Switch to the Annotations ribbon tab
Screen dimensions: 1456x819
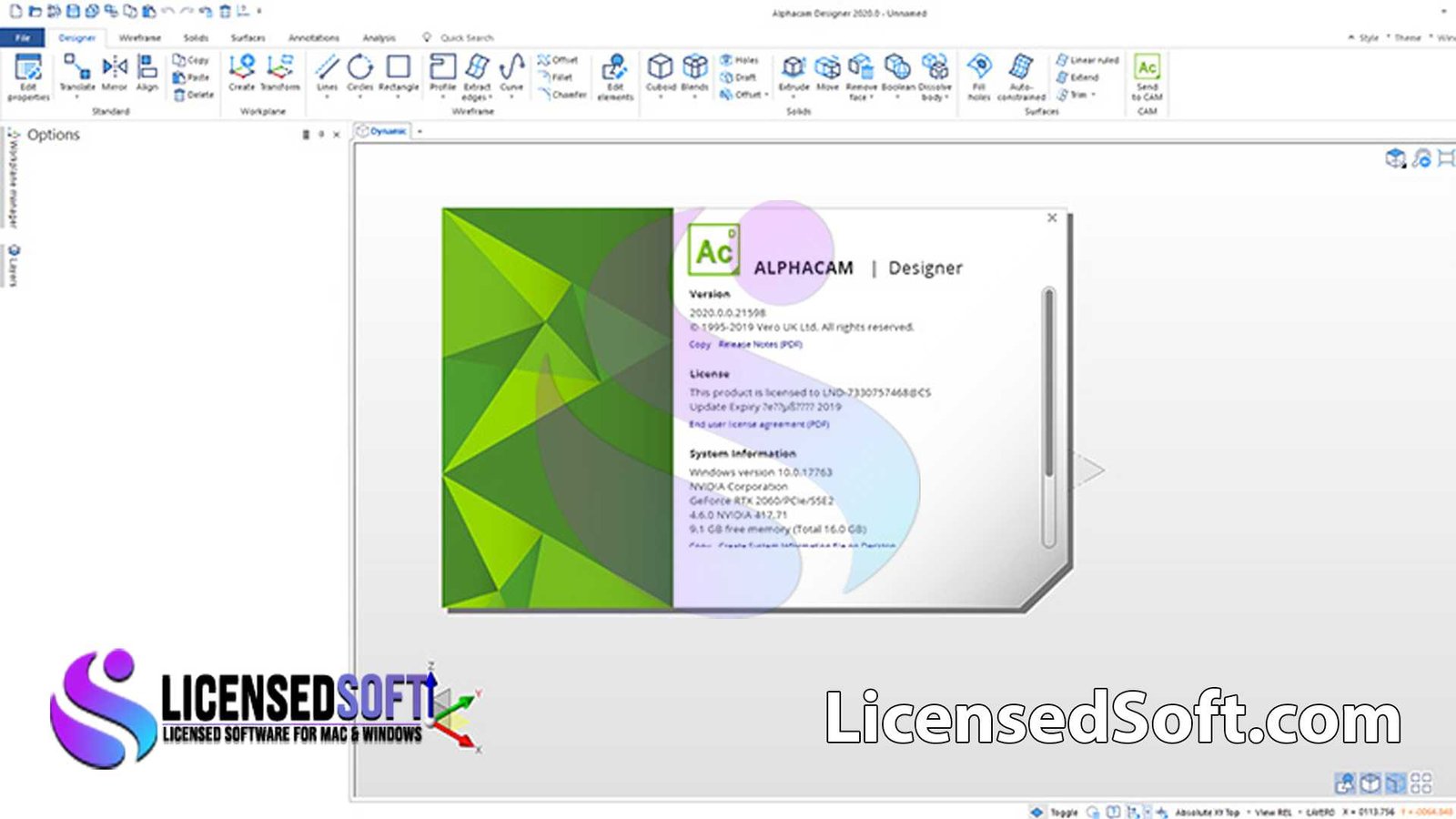tap(314, 37)
